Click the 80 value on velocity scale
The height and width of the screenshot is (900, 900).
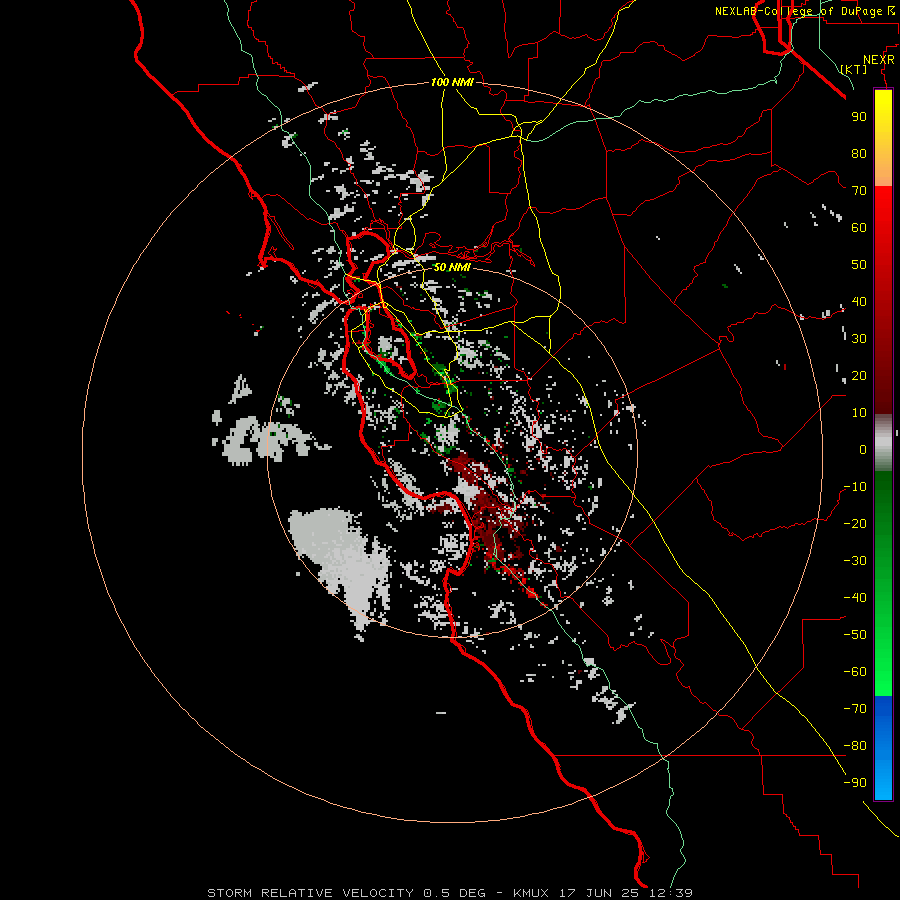(859, 154)
